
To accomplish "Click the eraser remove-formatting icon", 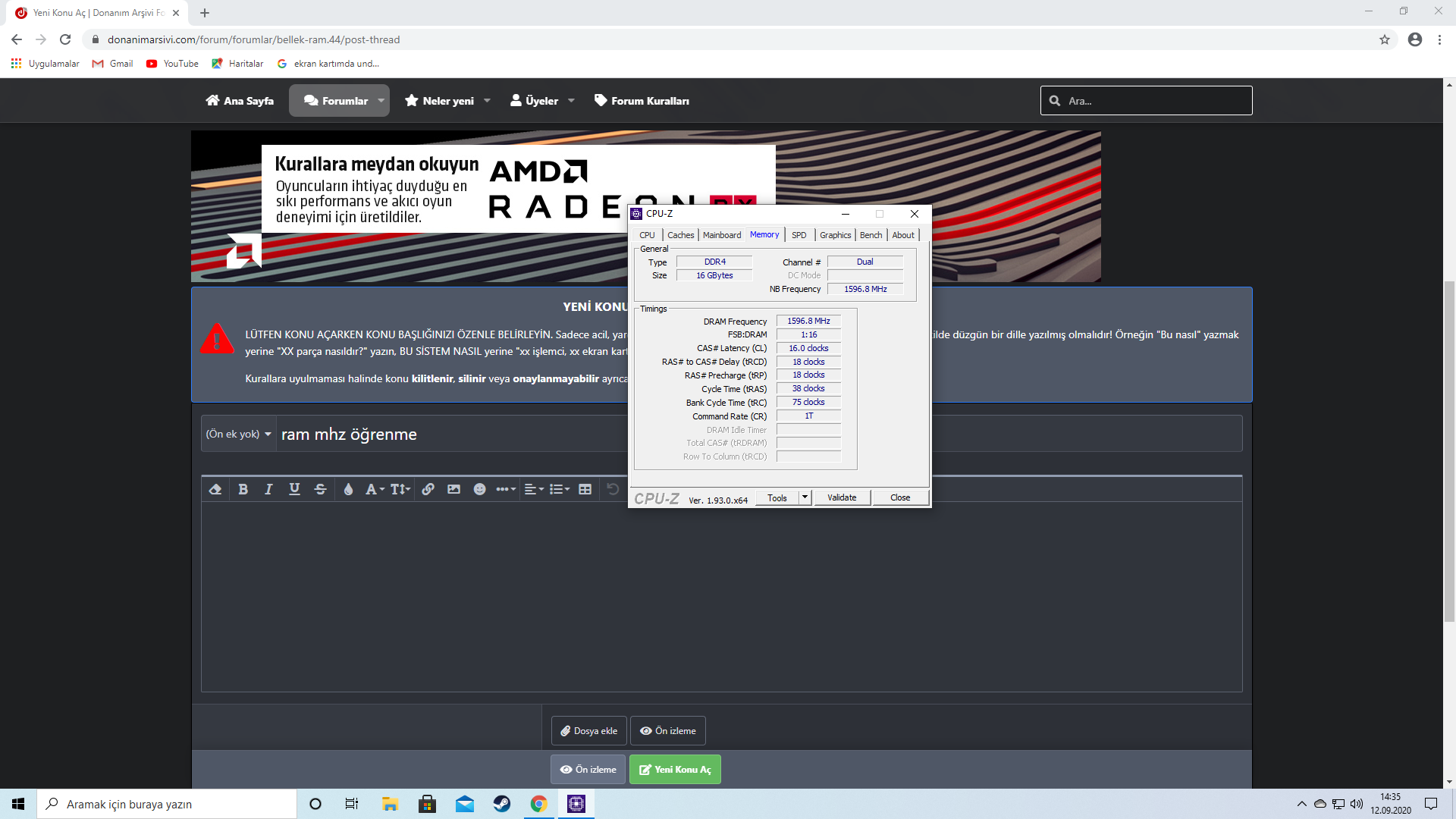I will 215,490.
